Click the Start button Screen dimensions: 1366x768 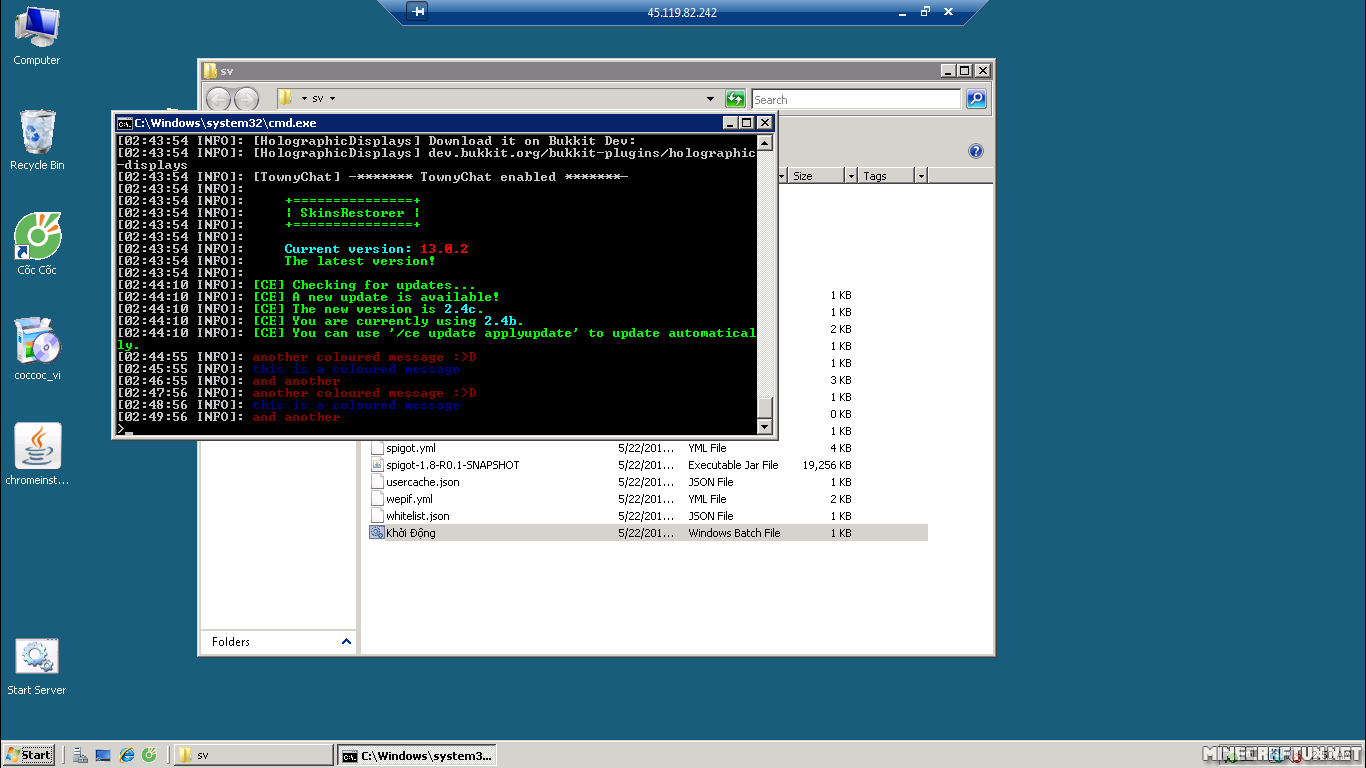(28, 755)
